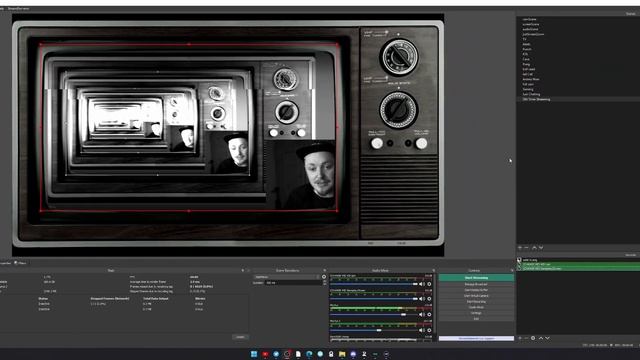Image resolution: width=640 pixels, height=360 pixels.
Task: Select the highlighted bottom scene in list
Action: pyautogui.click(x=578, y=99)
